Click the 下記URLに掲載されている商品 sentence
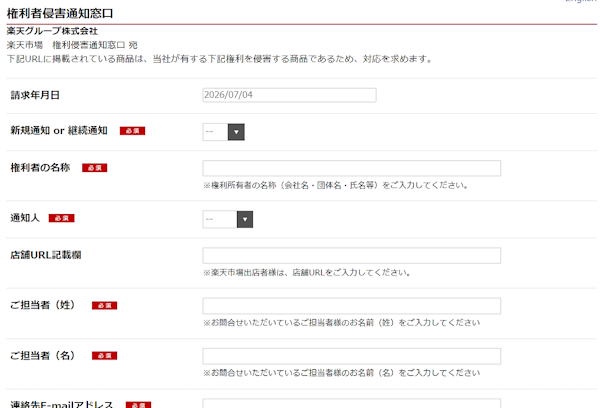 220,59
